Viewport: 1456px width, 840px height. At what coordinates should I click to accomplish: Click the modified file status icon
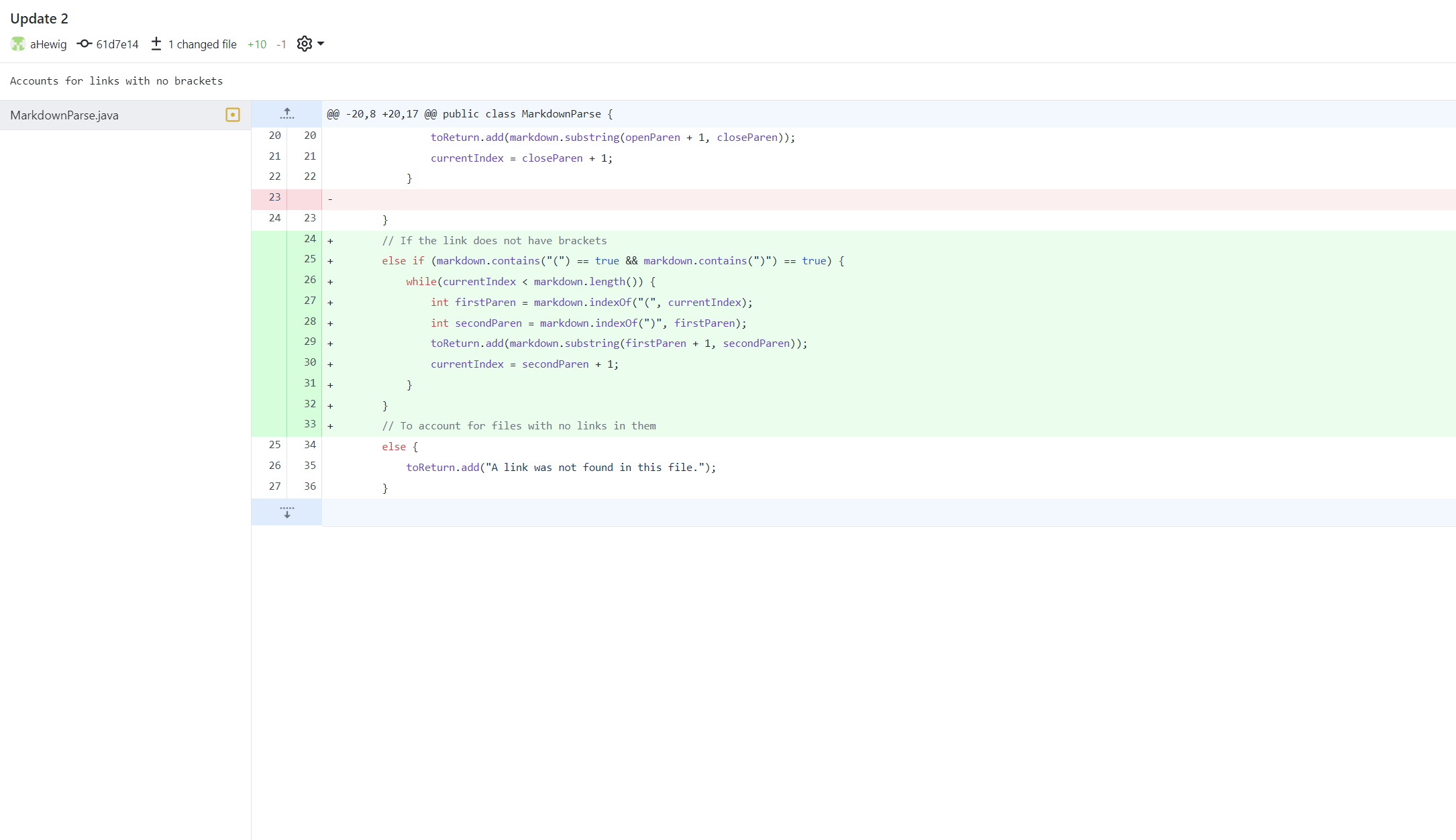pyautogui.click(x=233, y=115)
